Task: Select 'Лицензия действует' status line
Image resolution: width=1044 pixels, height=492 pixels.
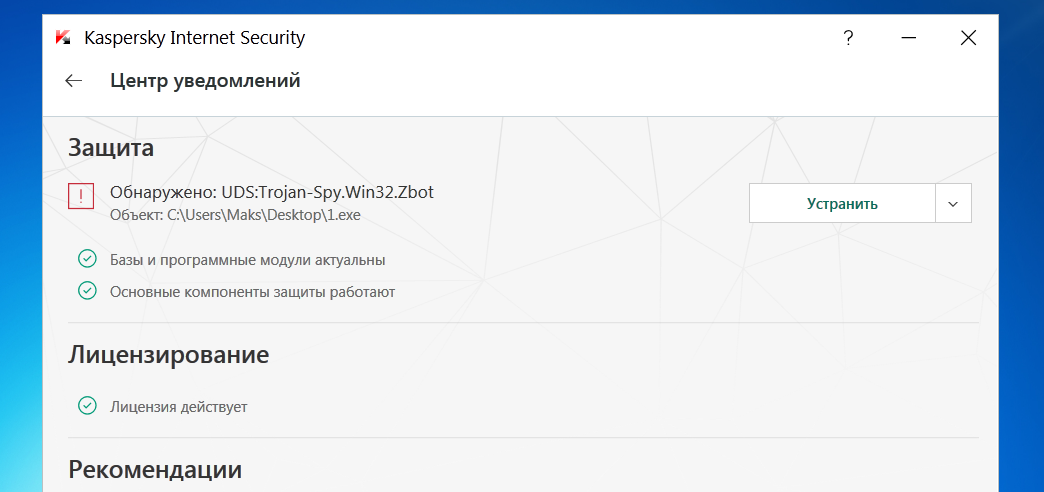Action: (x=179, y=407)
